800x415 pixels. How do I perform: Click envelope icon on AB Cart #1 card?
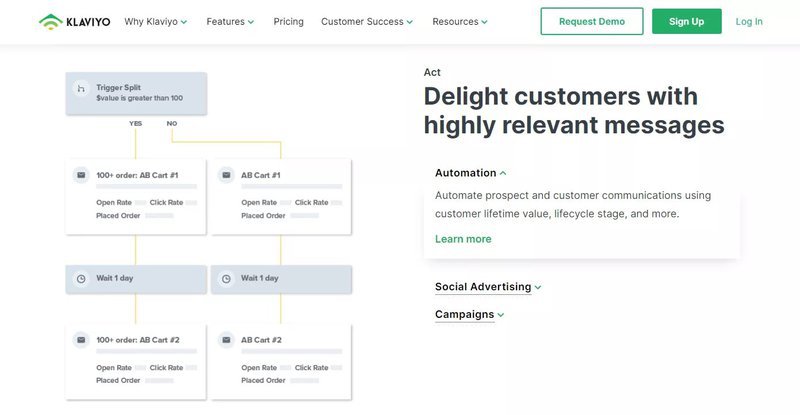[x=226, y=175]
